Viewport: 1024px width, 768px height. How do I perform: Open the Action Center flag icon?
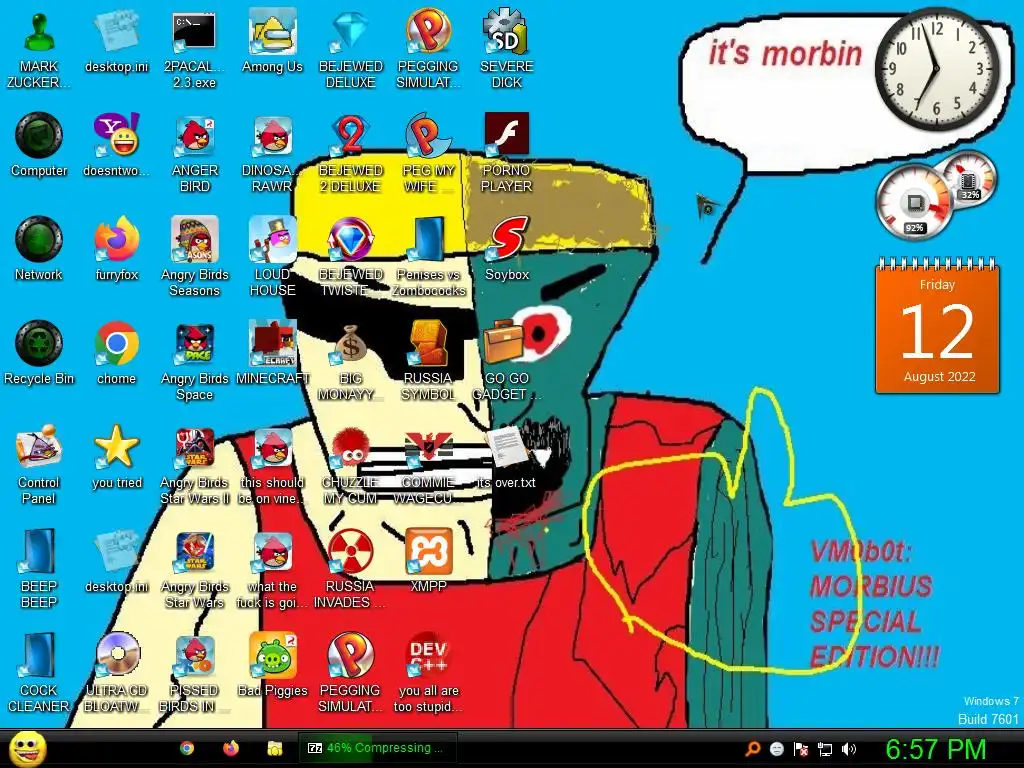[801, 749]
